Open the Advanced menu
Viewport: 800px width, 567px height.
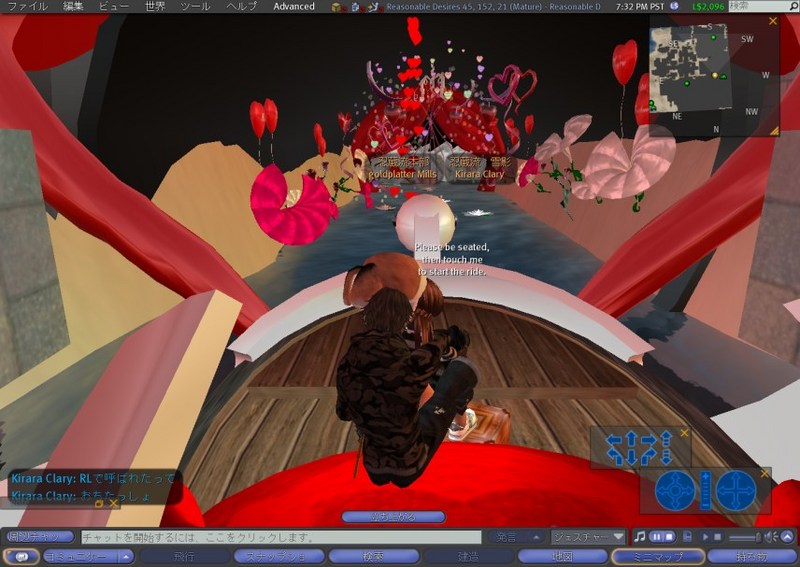294,7
